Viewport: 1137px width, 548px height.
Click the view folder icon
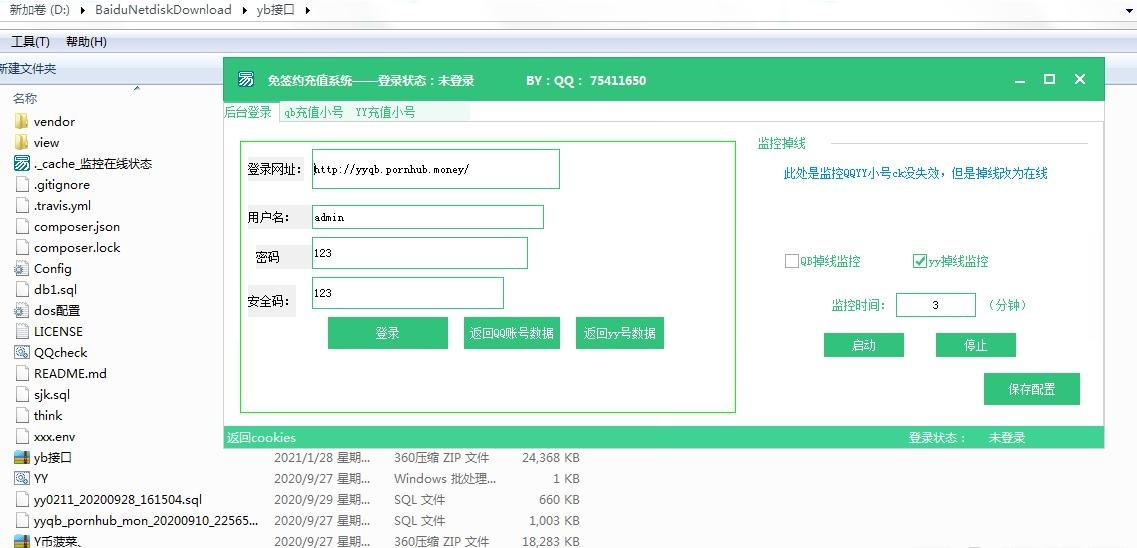21,142
